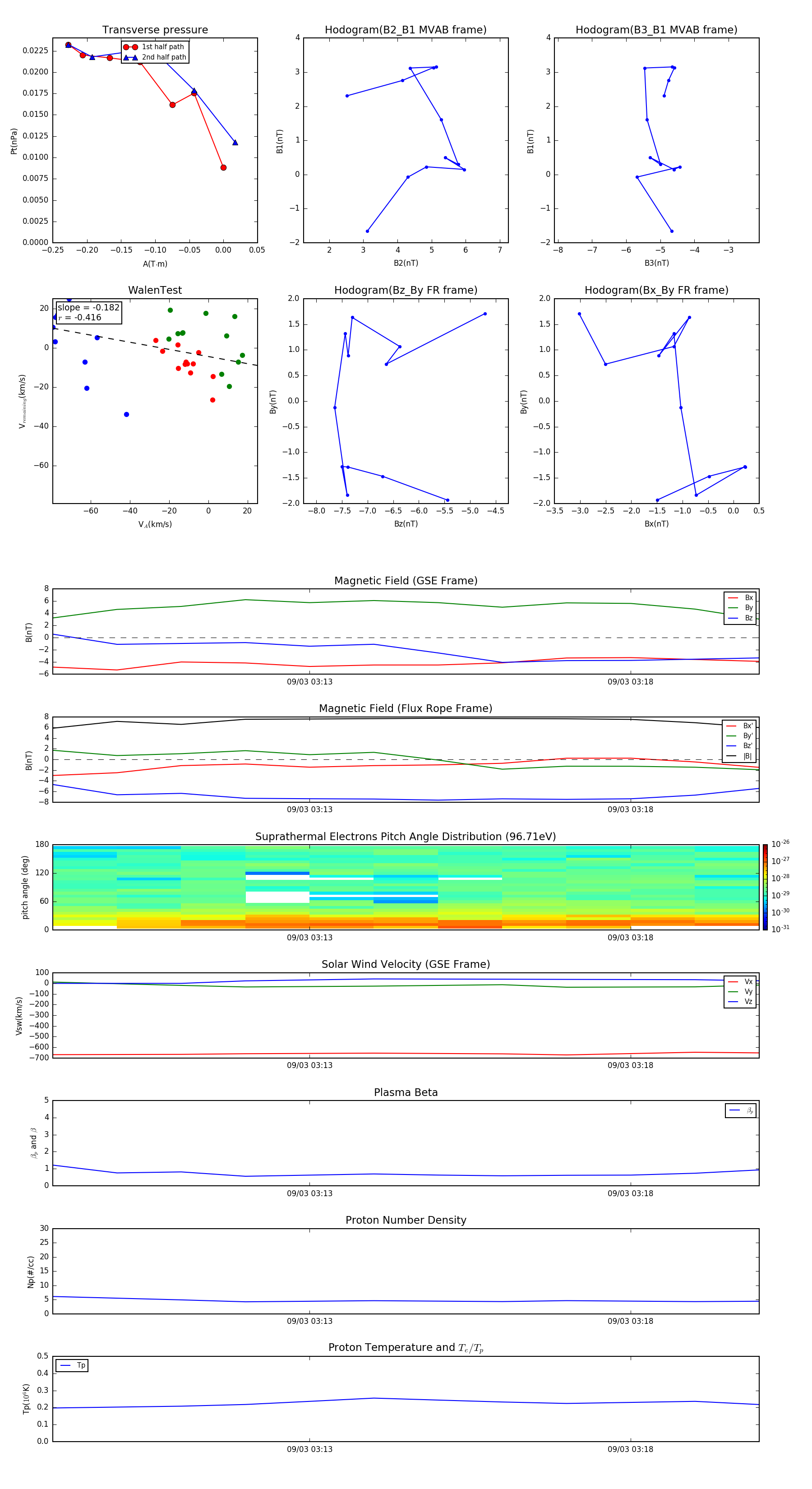Screen dimensions: 812x1489
Task: Click the 'Hodogram(Bx_By FR frame)' title
Action: pyautogui.click(x=656, y=290)
